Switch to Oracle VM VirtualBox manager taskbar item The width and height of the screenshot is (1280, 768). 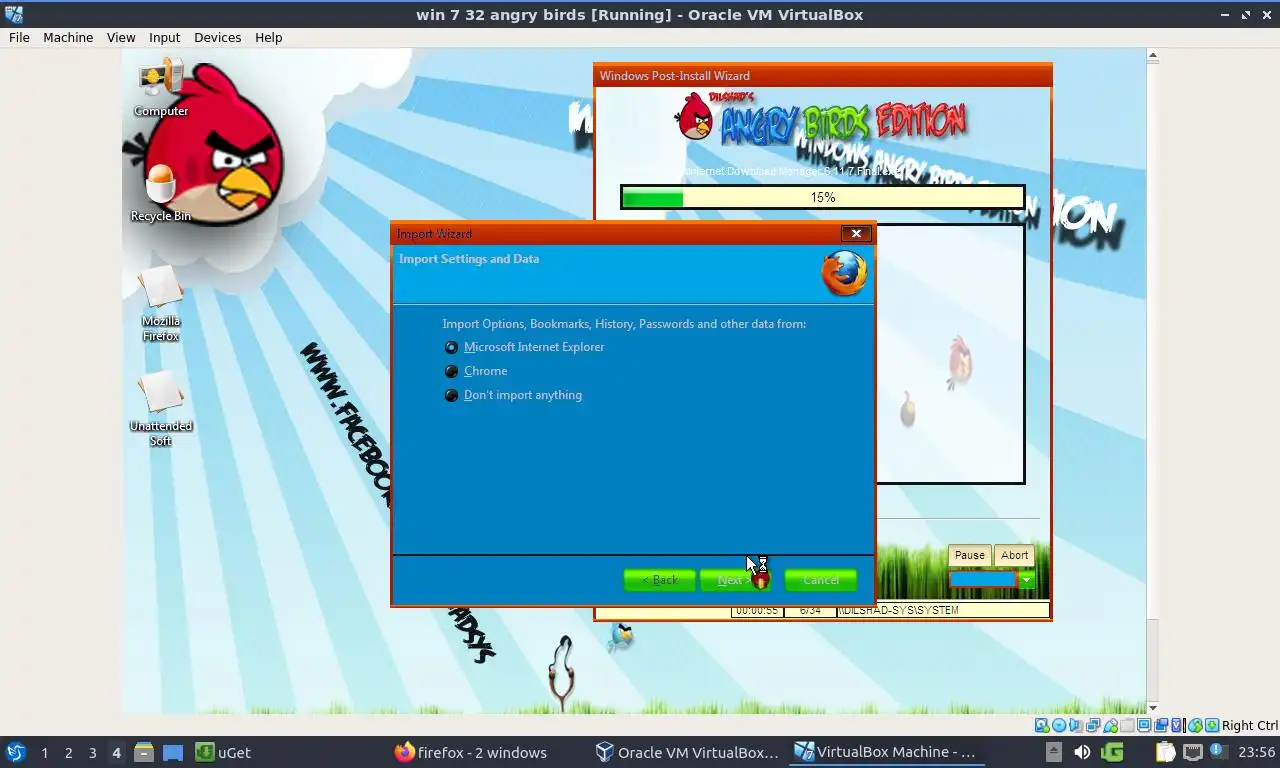coord(687,752)
